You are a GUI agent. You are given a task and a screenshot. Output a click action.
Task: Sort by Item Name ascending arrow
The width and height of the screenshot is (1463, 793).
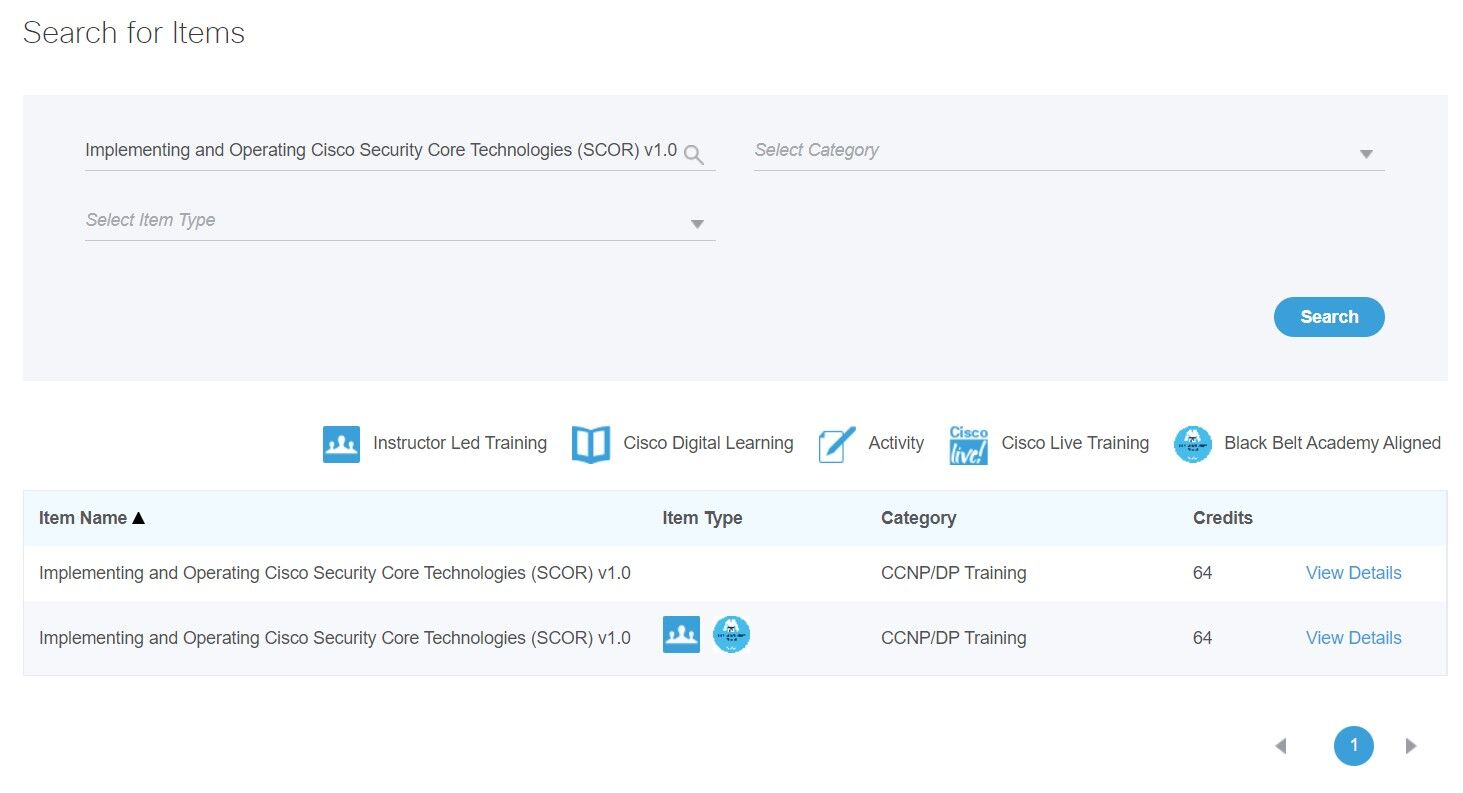138,518
